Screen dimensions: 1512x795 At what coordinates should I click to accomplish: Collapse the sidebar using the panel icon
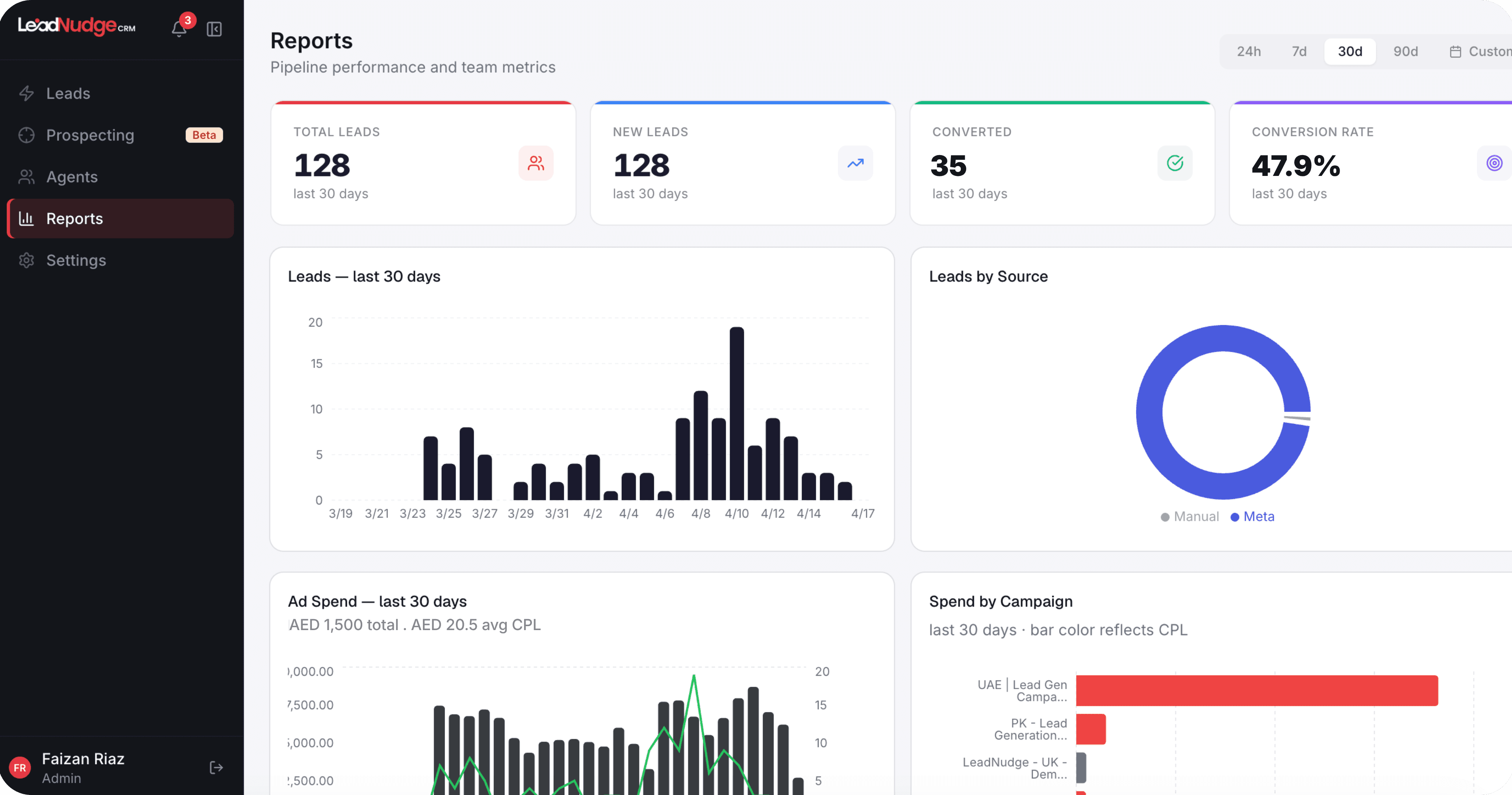[x=214, y=29]
